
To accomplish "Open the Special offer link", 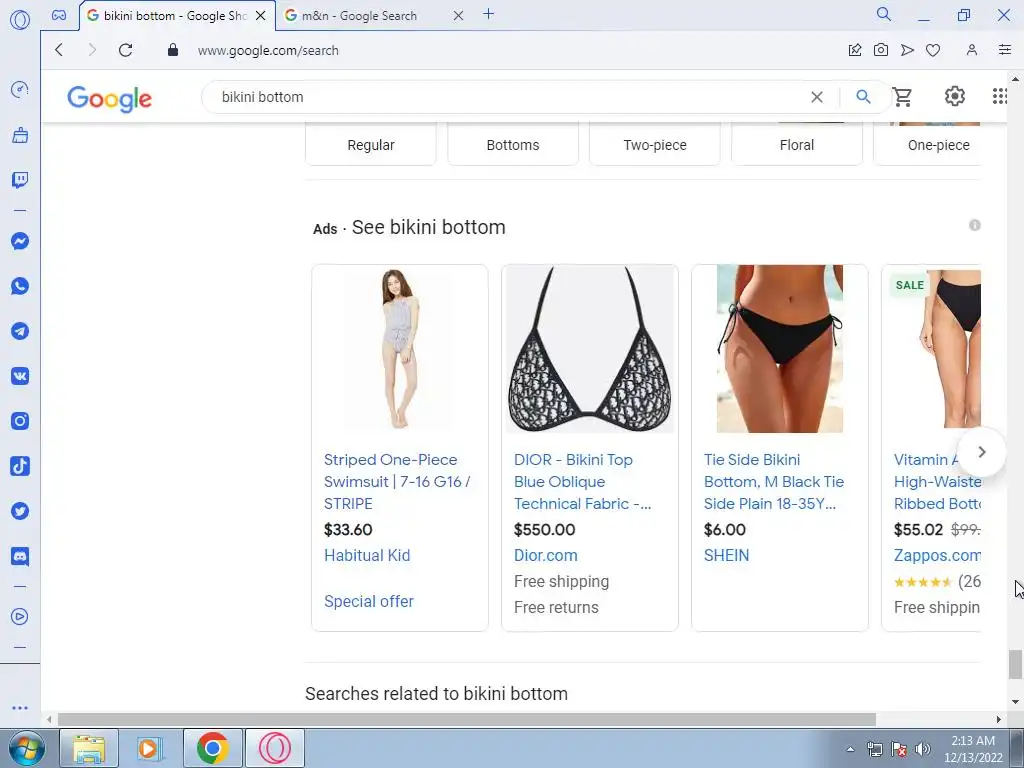I will 369,601.
